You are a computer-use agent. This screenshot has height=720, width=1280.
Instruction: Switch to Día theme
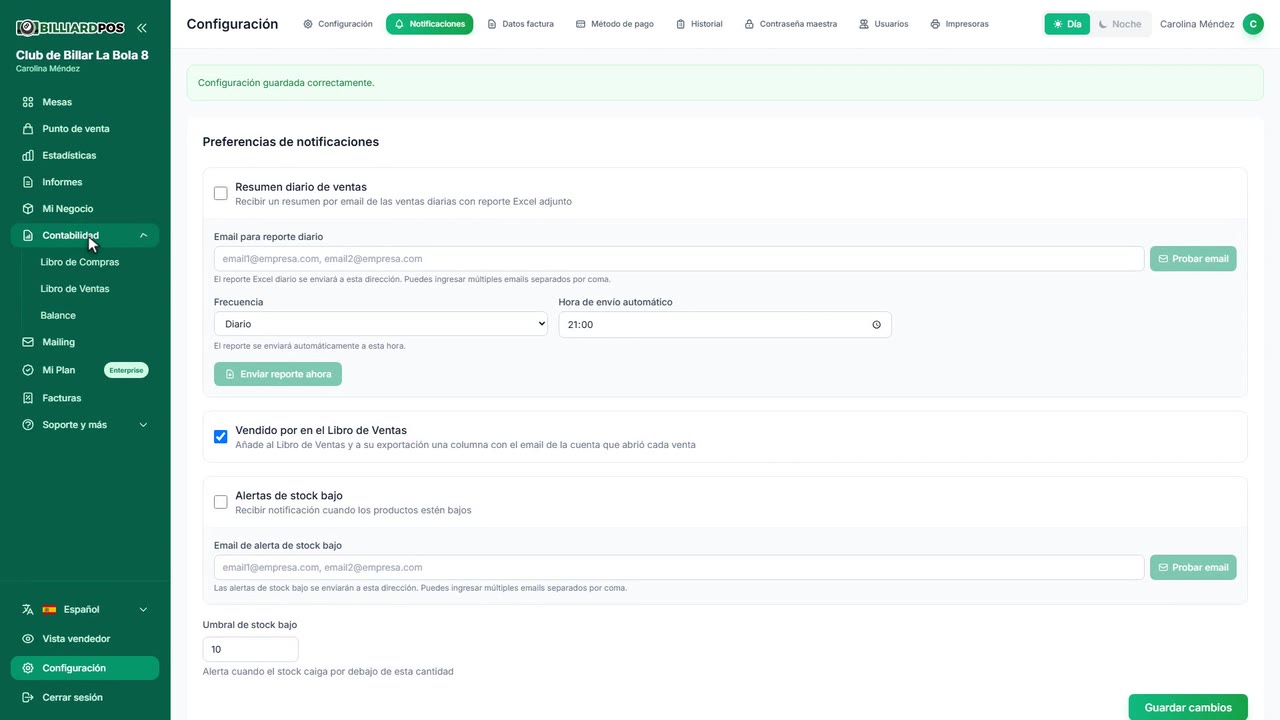pyautogui.click(x=1067, y=24)
